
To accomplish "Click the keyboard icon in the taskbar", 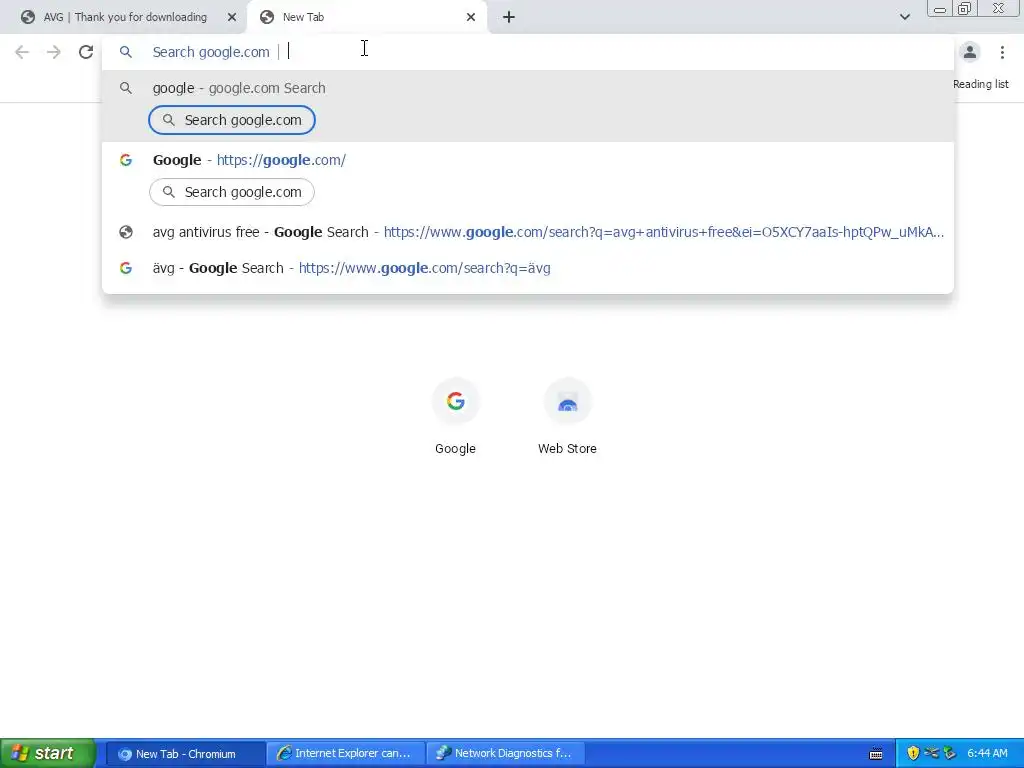I will 876,754.
